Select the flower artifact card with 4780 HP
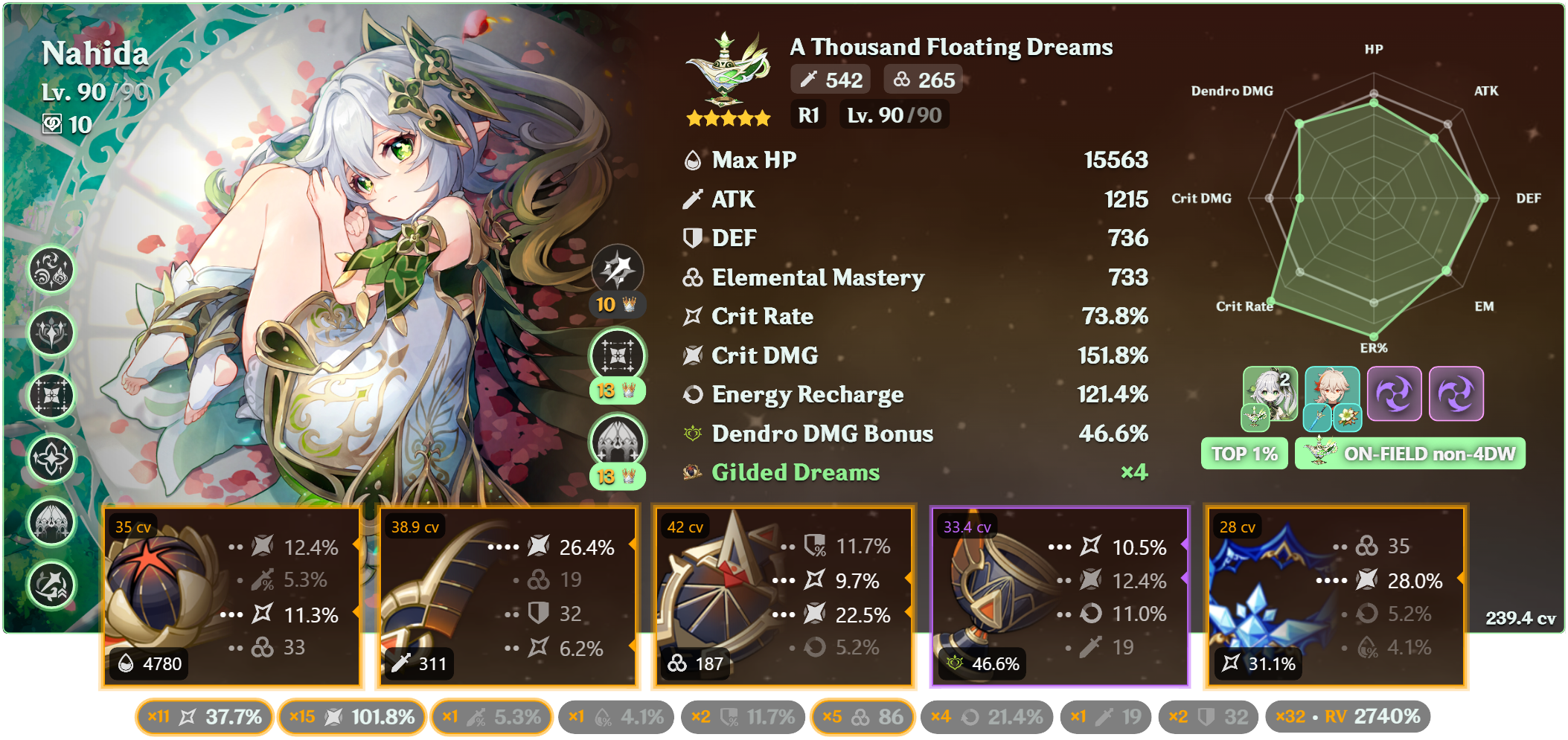Screen dimensions: 1568x740 [231, 596]
